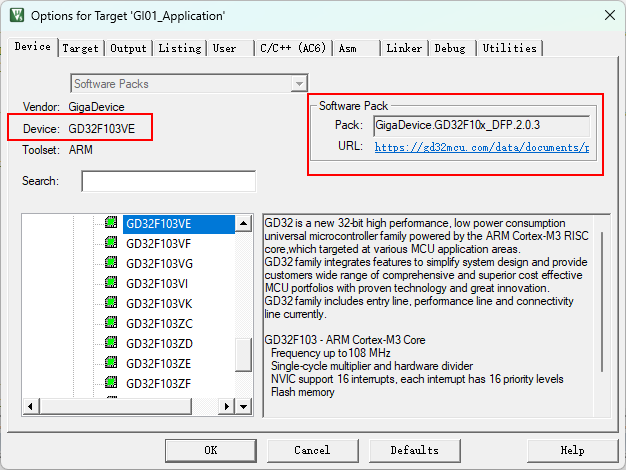The height and width of the screenshot is (470, 626).
Task: Select GD32F103VG in the device list
Action: click(x=159, y=264)
